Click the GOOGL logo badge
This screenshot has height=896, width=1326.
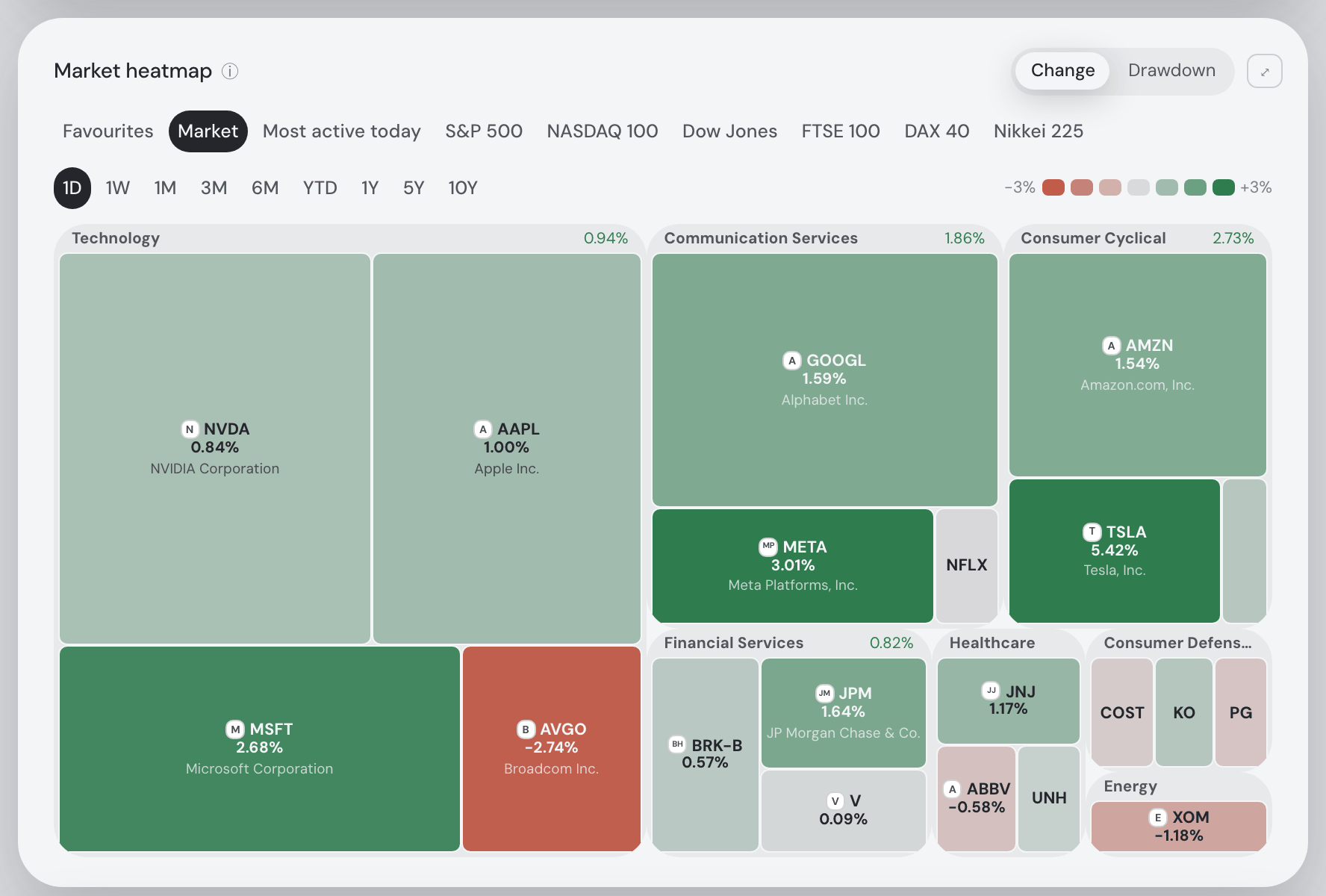pyautogui.click(x=792, y=361)
